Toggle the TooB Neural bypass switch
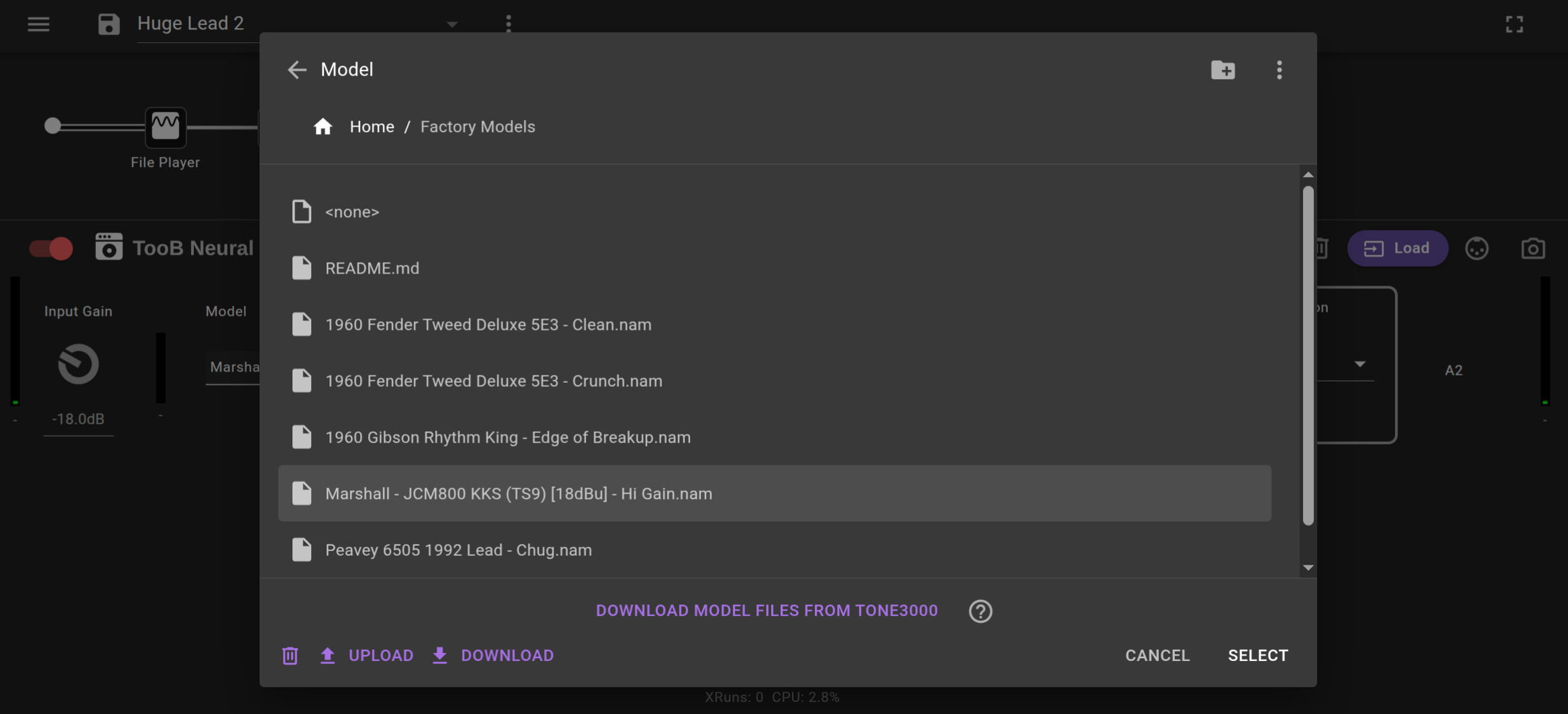This screenshot has height=714, width=1568. [x=52, y=249]
